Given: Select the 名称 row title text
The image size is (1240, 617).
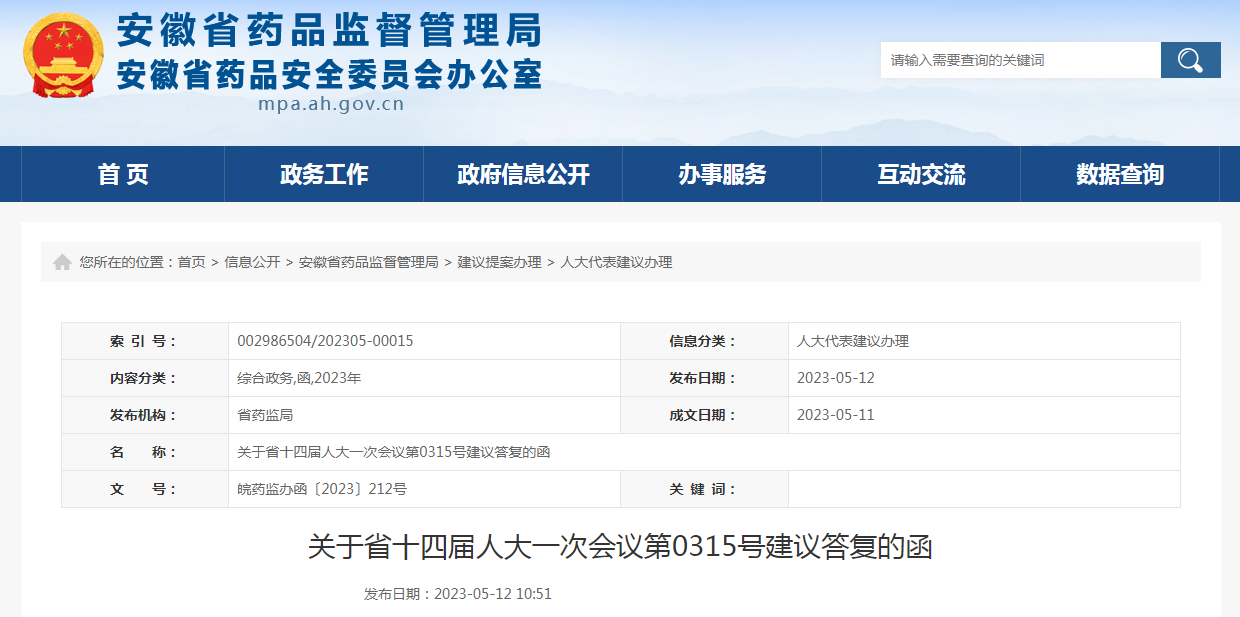Looking at the screenshot, I should [394, 452].
